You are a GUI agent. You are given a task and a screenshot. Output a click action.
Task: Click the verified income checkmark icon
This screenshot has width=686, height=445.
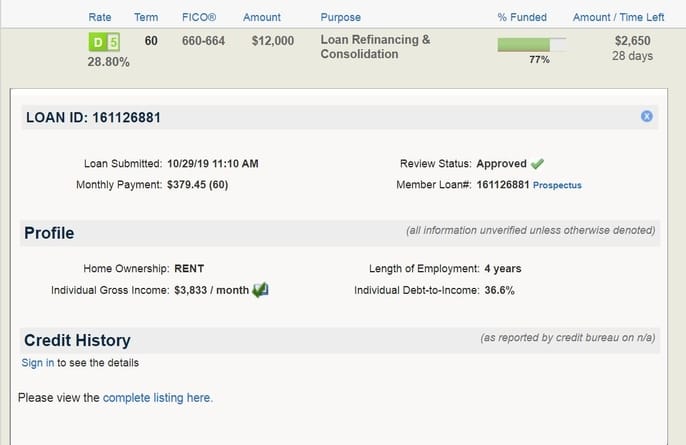(260, 290)
